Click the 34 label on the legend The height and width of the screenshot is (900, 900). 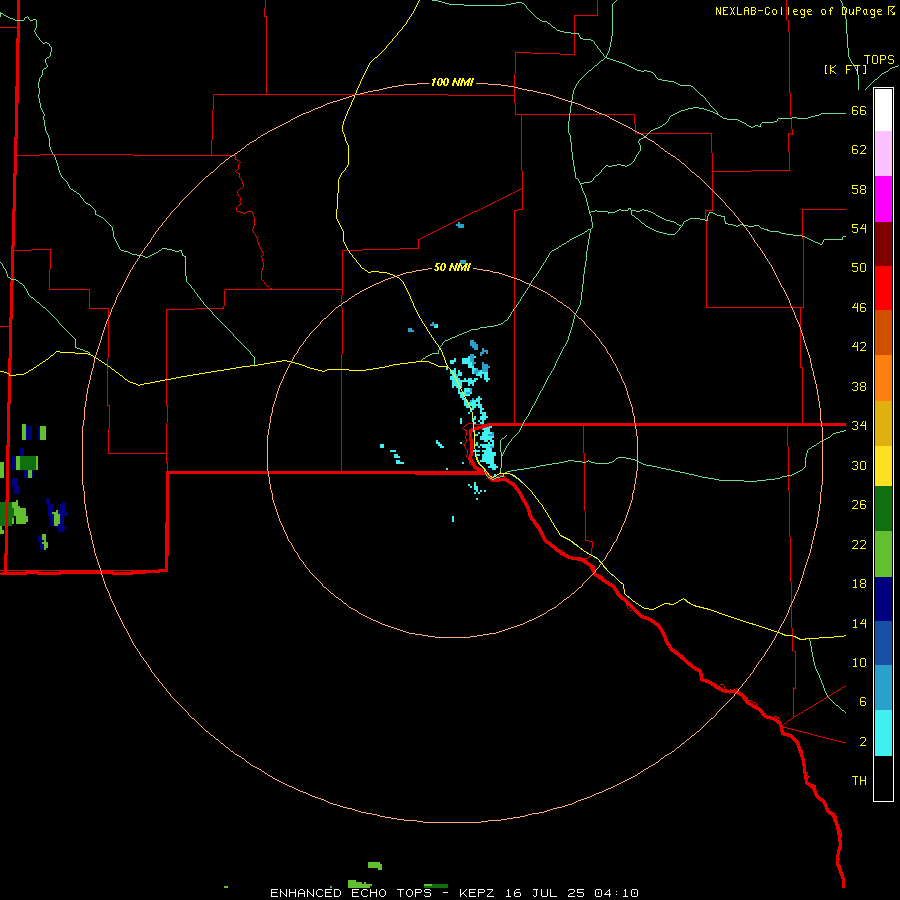coord(859,425)
